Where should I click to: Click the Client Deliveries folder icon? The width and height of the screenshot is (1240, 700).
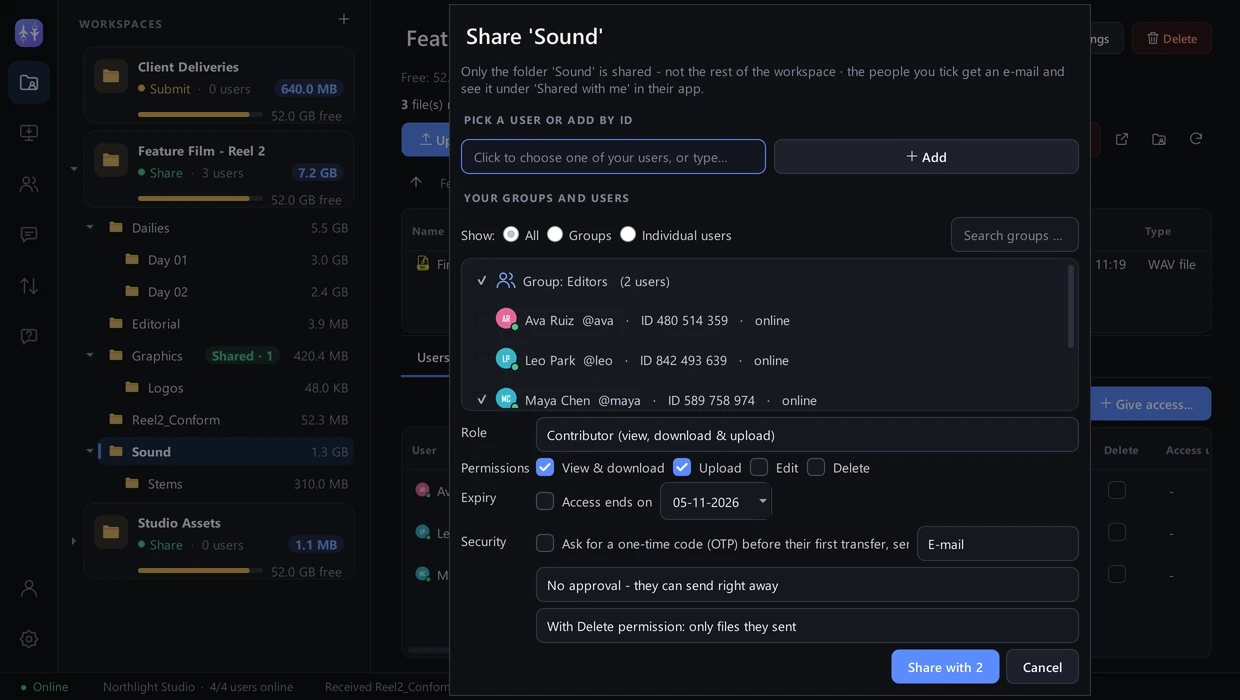[x=111, y=76]
